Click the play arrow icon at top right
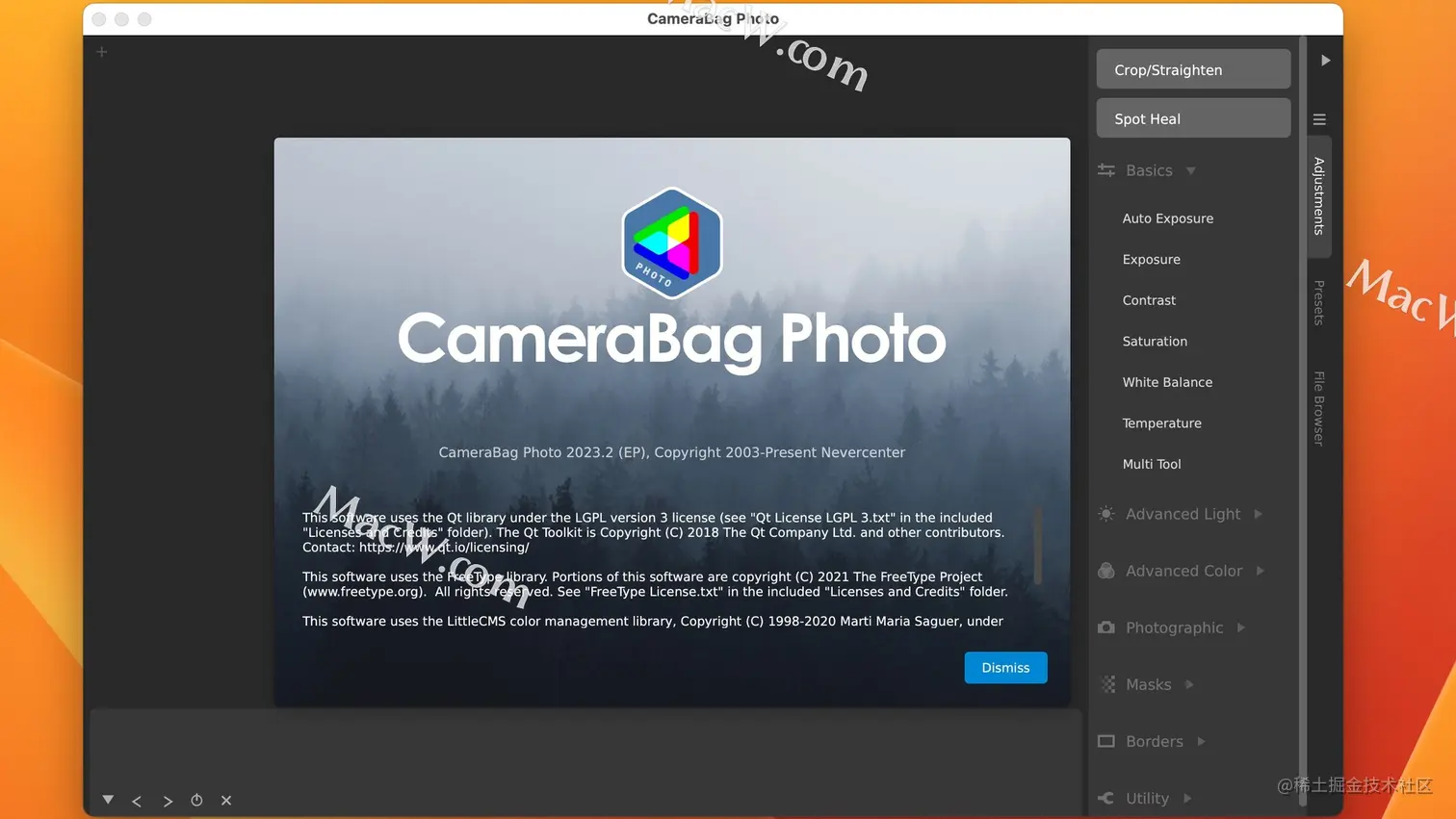 click(x=1326, y=60)
